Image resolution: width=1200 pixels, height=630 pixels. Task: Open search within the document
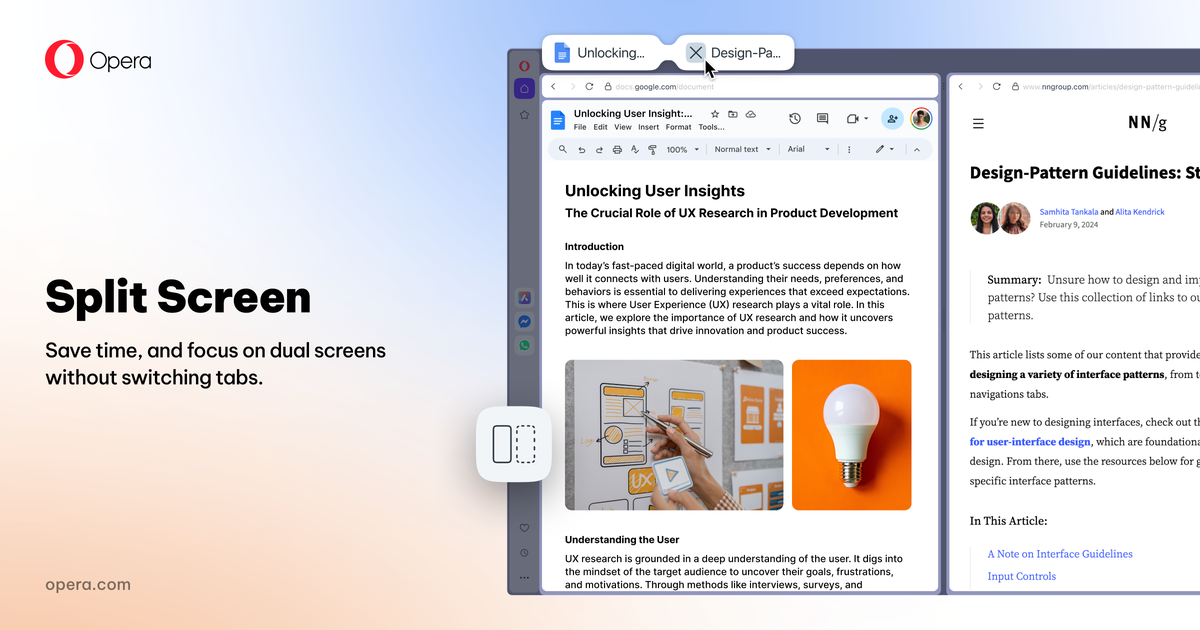pyautogui.click(x=562, y=148)
